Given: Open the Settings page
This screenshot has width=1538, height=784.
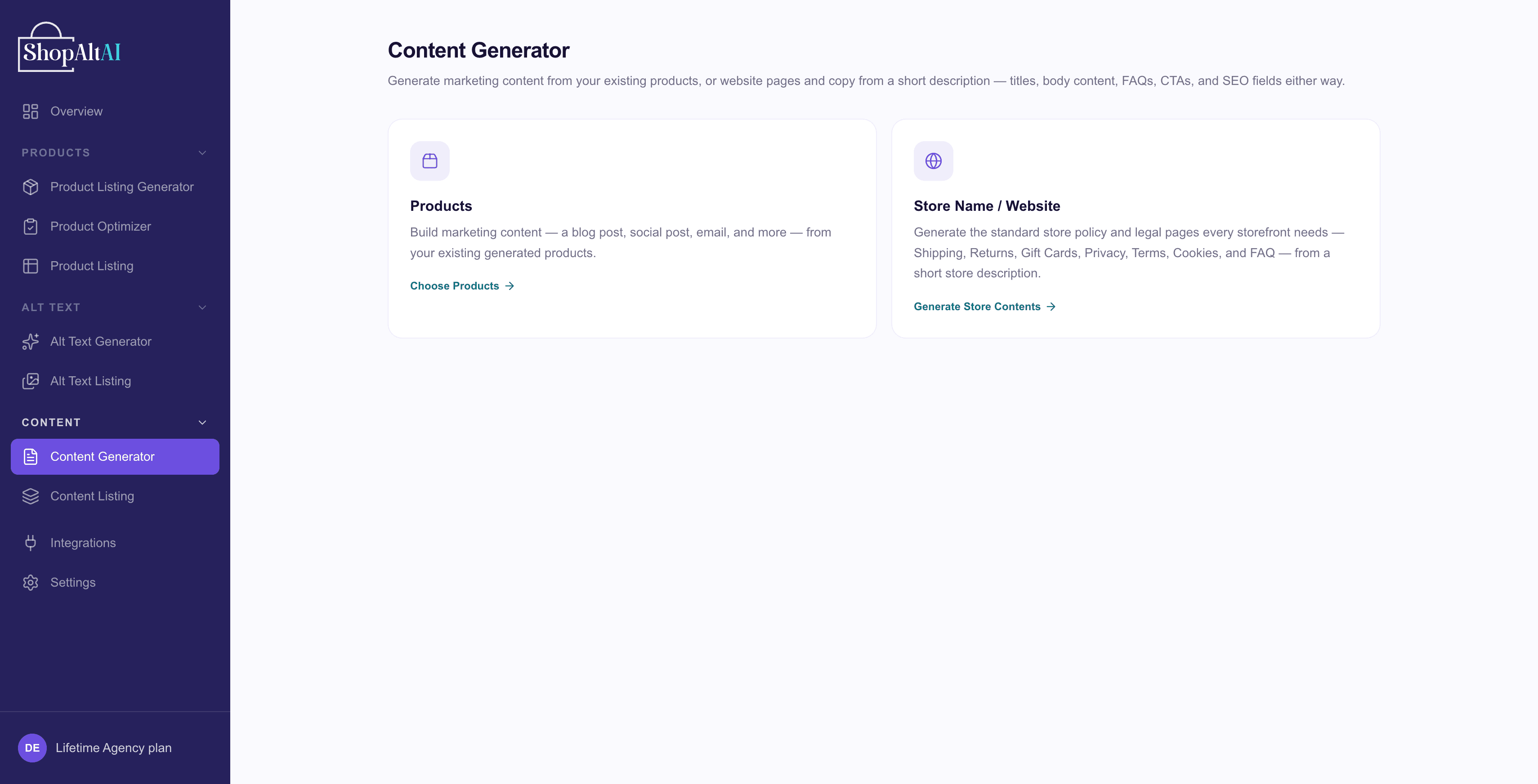Looking at the screenshot, I should [115, 582].
